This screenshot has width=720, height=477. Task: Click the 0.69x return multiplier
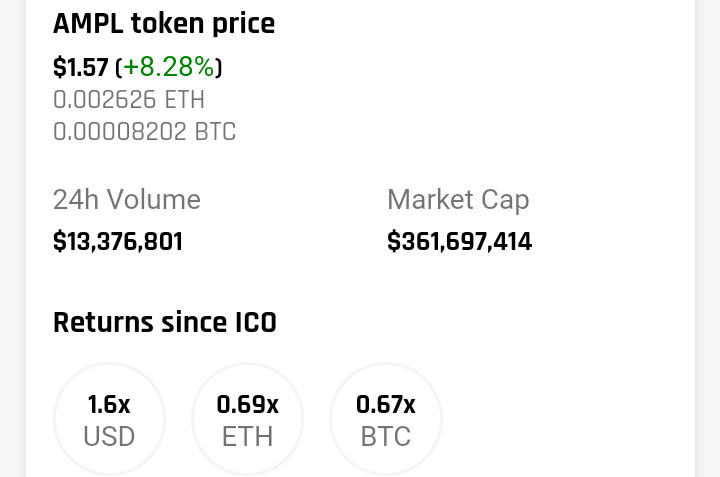(x=247, y=405)
